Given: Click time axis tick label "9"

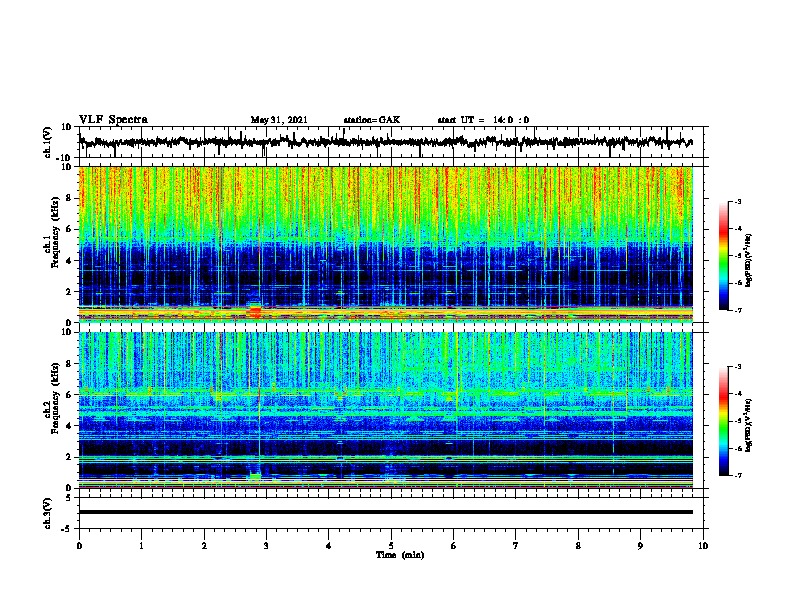Looking at the screenshot, I should pyautogui.click(x=640, y=546).
